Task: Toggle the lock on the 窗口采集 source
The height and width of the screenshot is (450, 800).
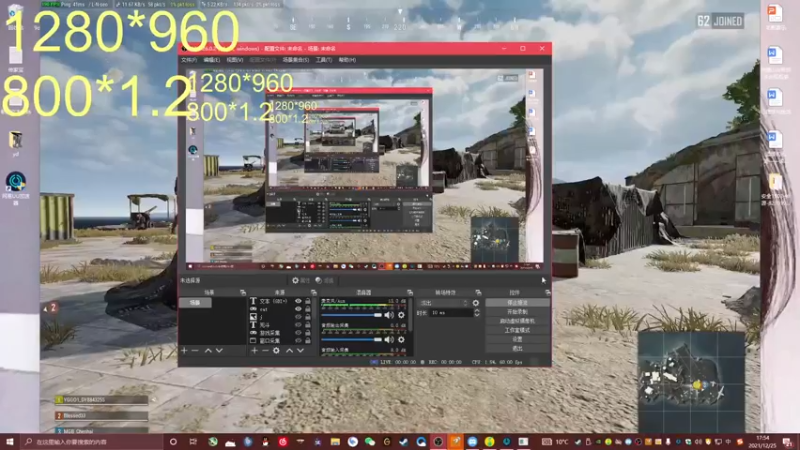Action: 308,340
